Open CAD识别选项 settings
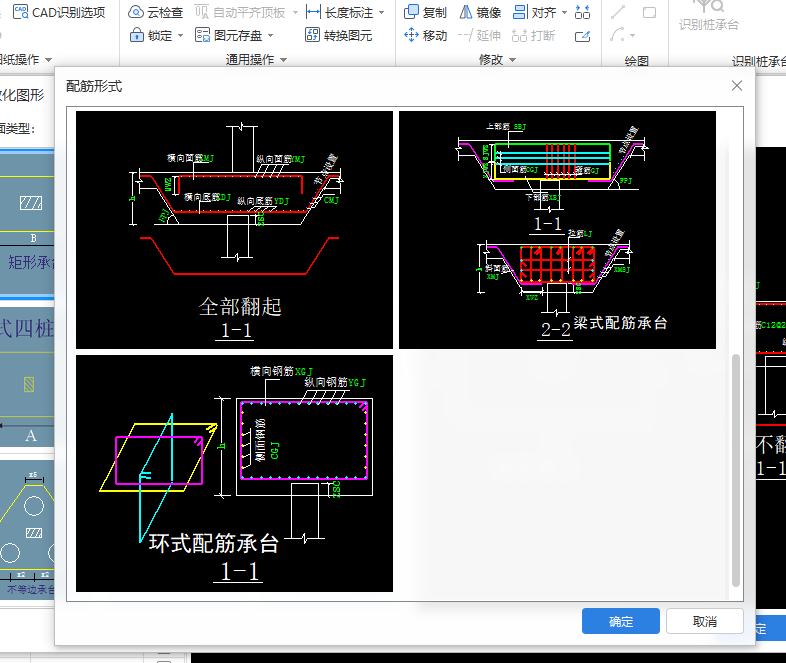Screen dimensions: 786x663 (x=59, y=12)
